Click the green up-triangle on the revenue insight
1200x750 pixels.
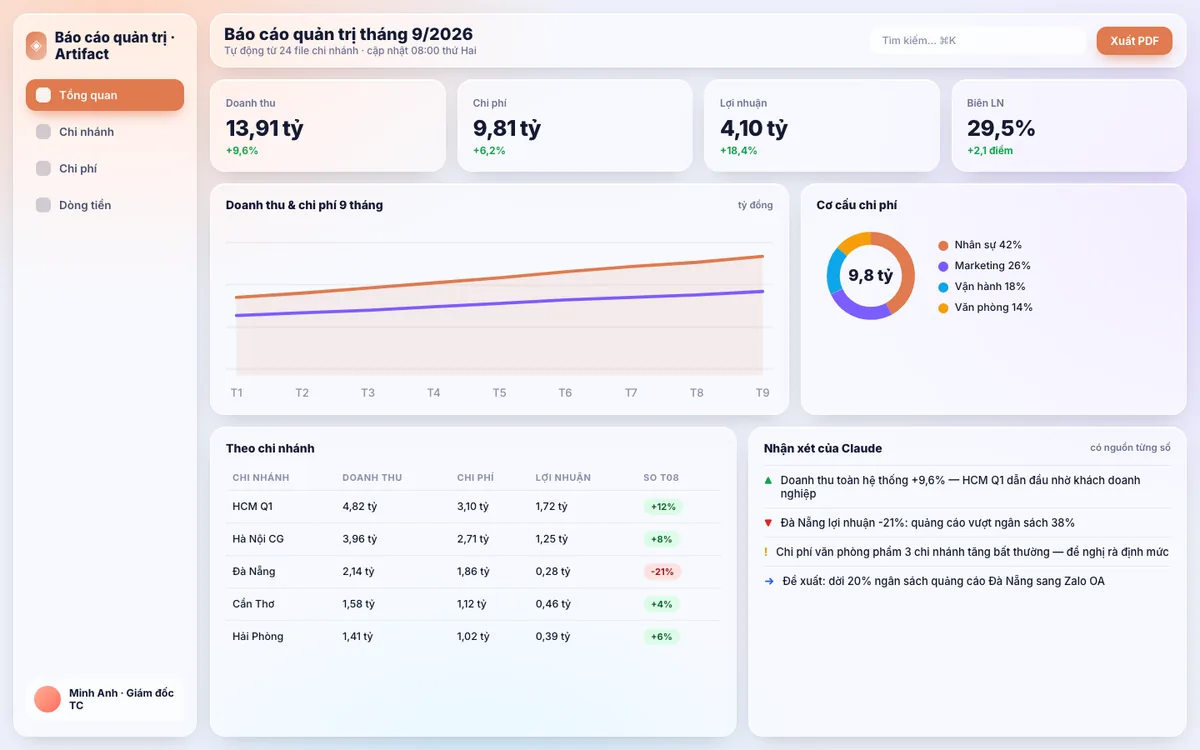[x=768, y=480]
